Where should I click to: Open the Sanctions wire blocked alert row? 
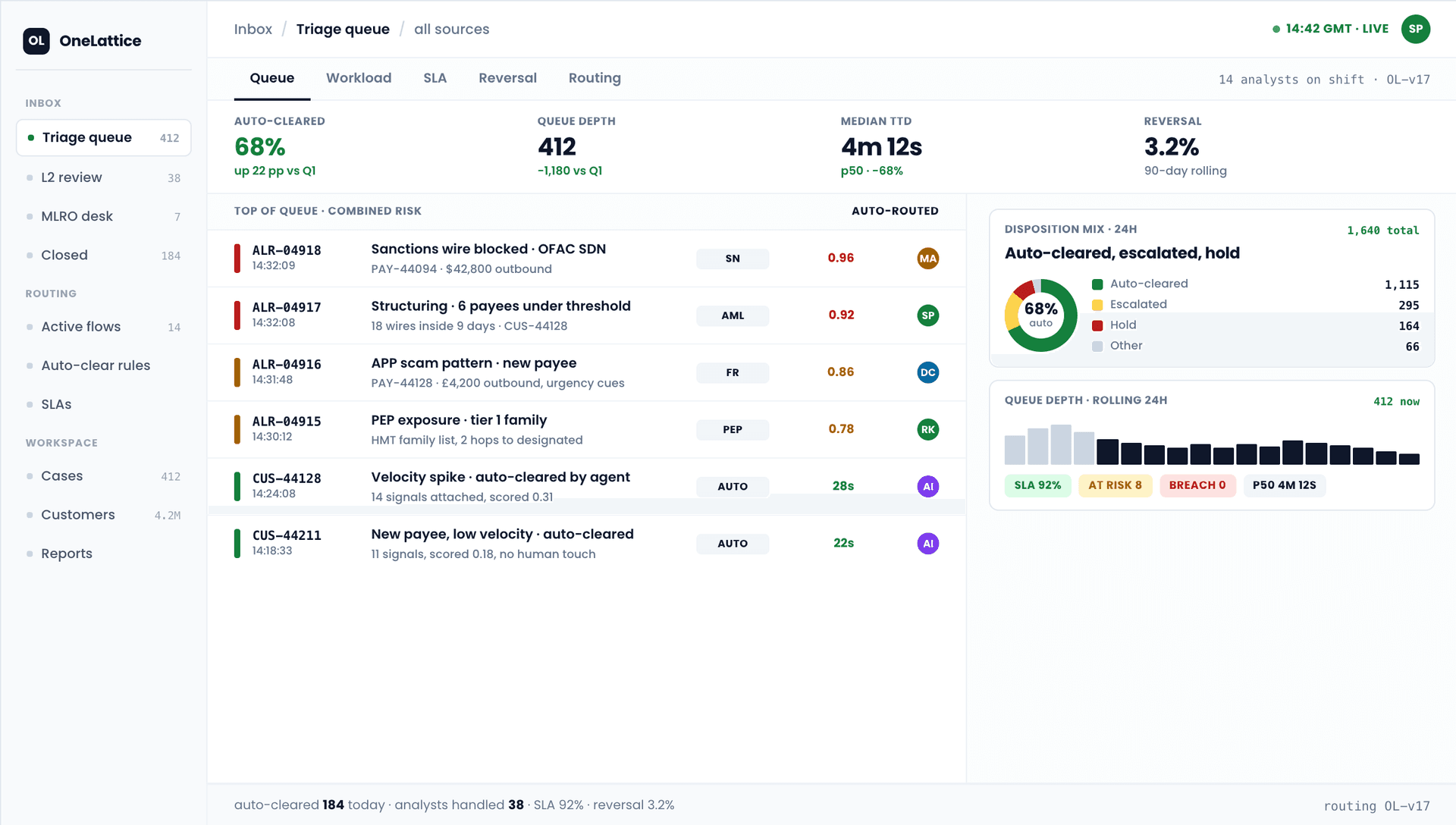(586, 259)
